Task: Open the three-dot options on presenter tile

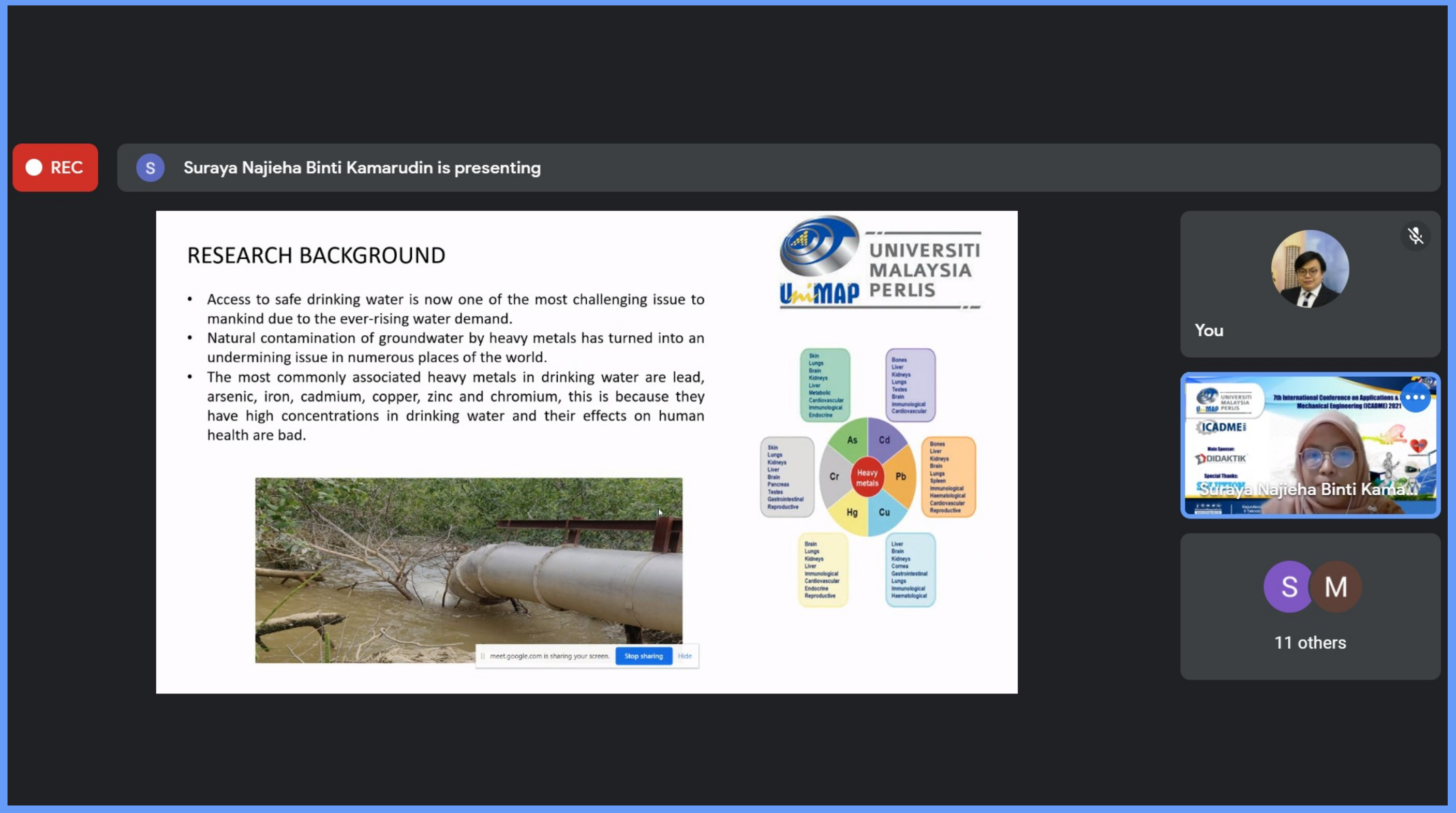Action: 1415,397
